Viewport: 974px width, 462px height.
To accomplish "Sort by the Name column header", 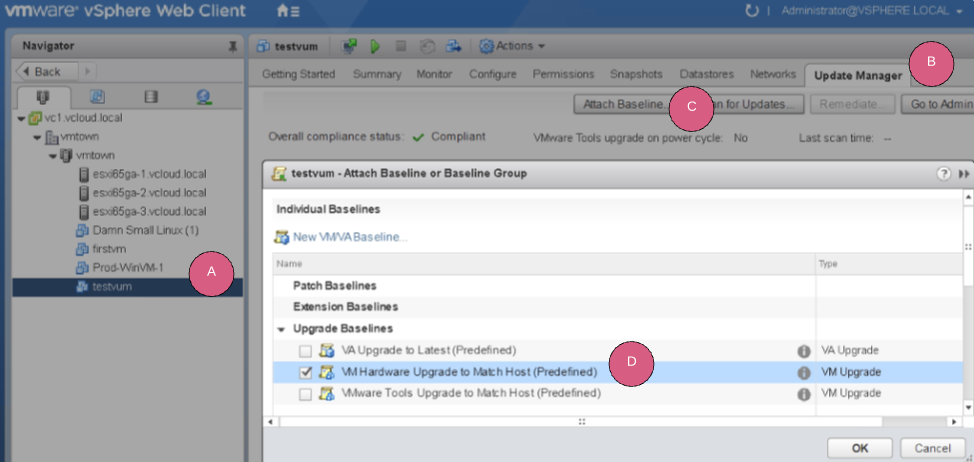I will (x=544, y=264).
